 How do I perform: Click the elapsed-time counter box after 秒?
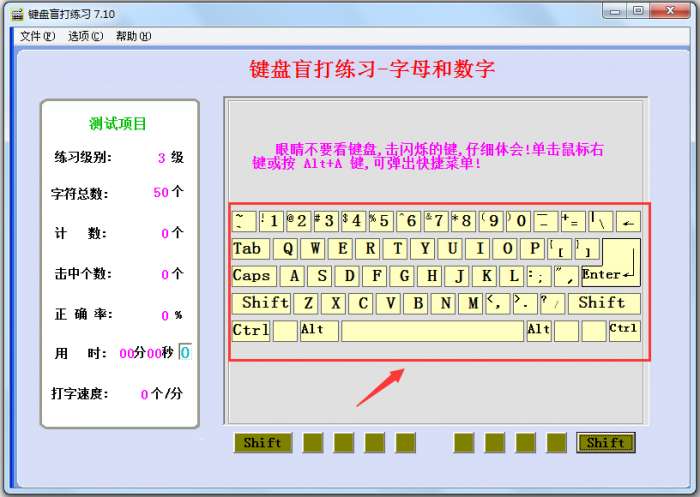click(185, 352)
